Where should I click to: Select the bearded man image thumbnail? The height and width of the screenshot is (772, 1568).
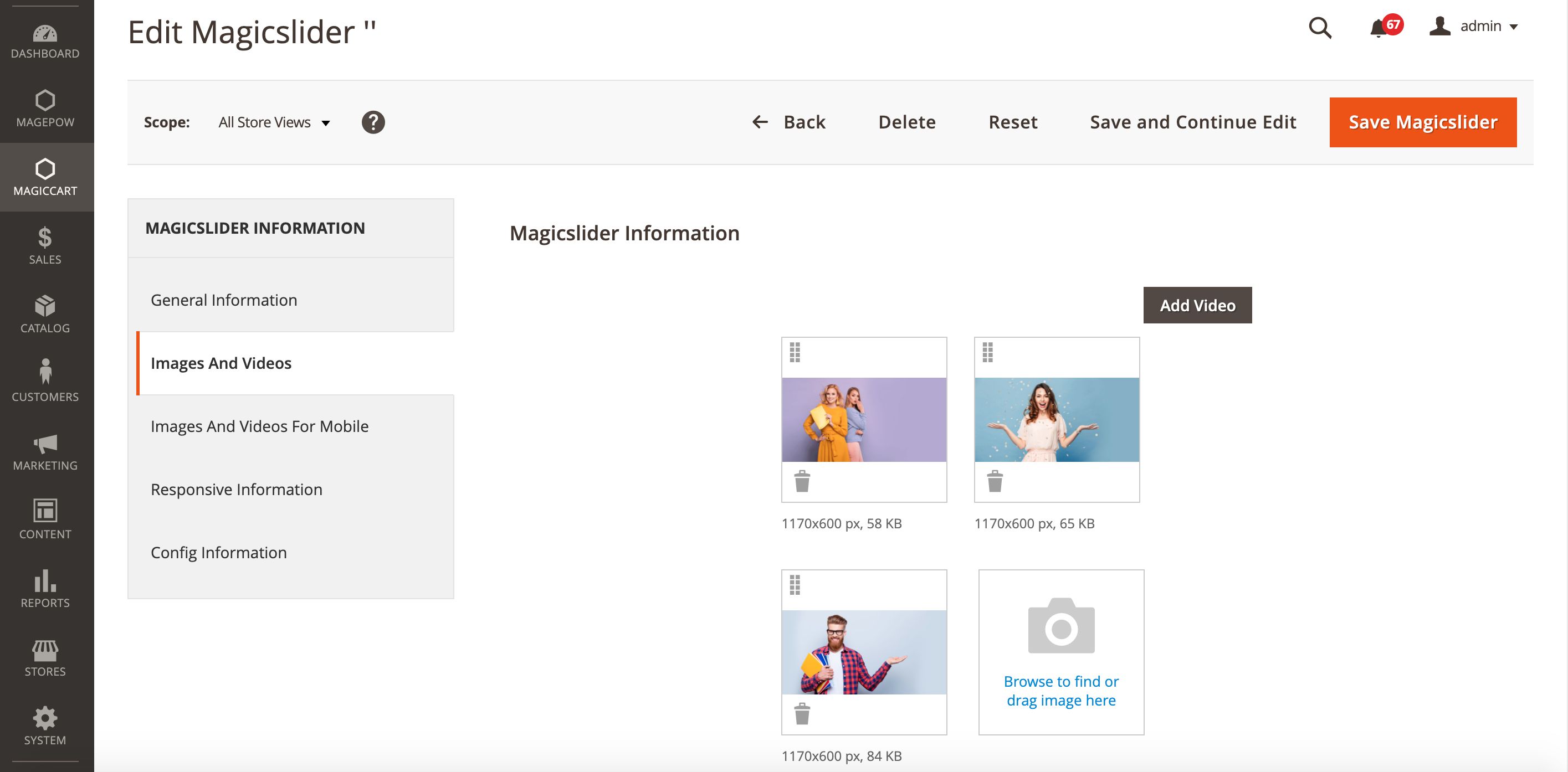[864, 652]
